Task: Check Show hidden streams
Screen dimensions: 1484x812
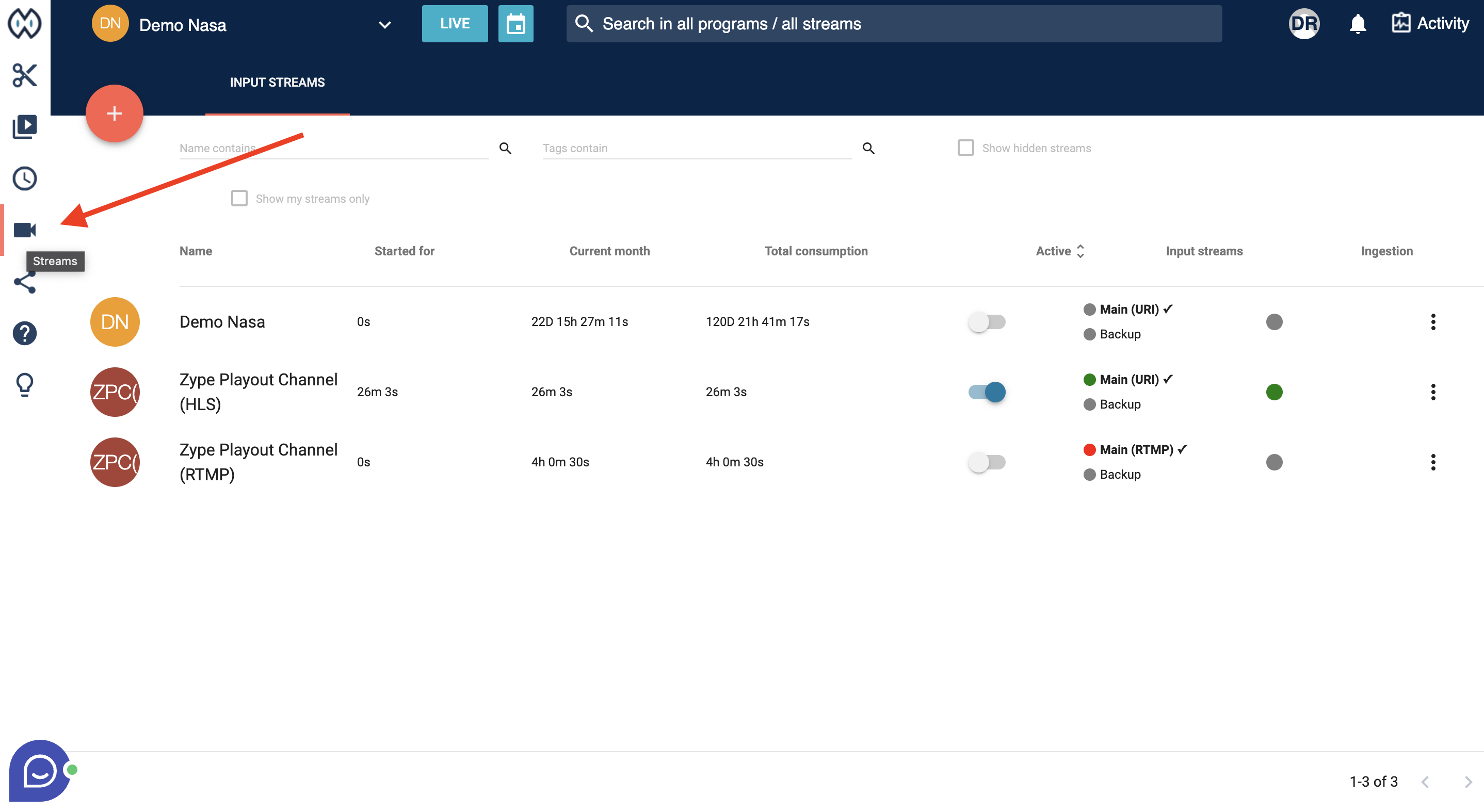Action: point(965,148)
